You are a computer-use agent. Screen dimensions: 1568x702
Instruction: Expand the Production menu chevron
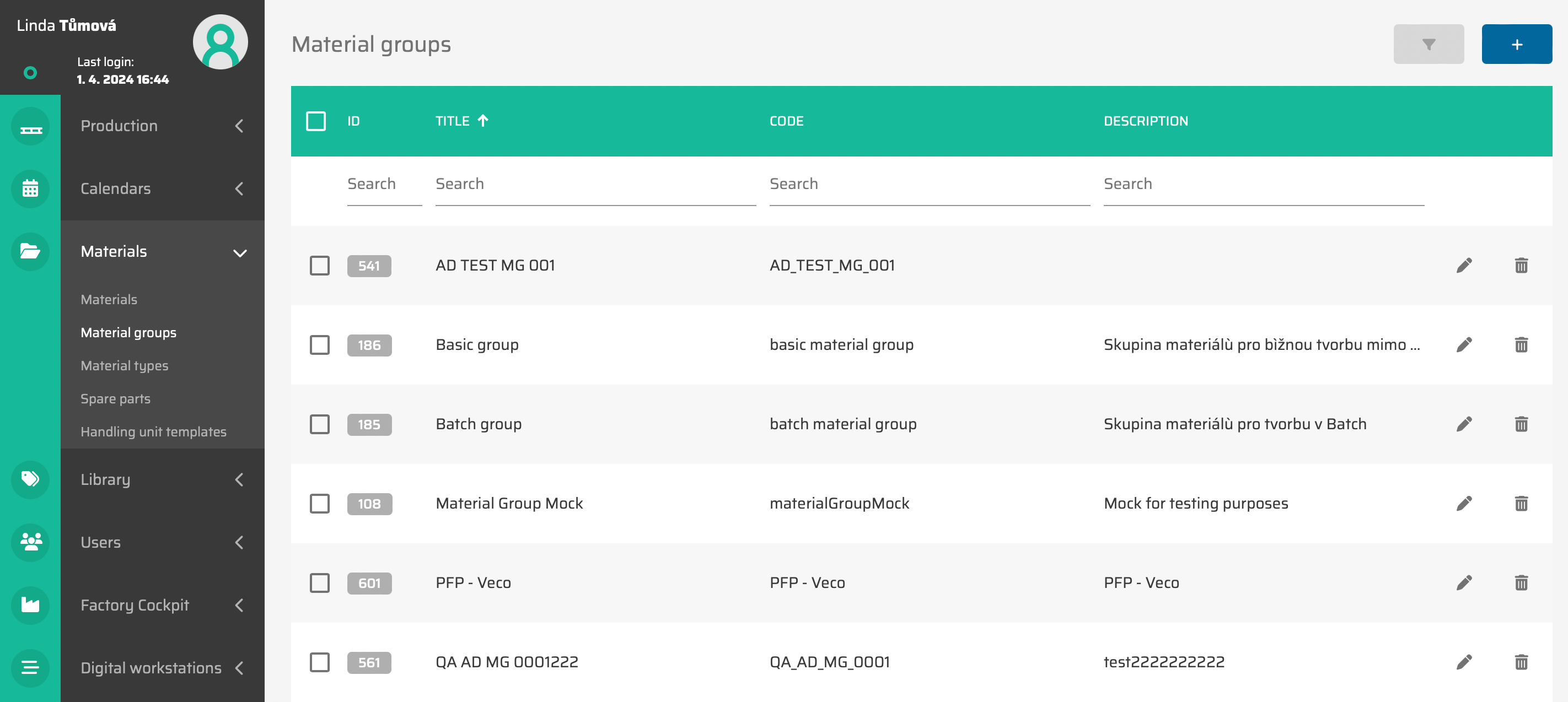click(239, 126)
